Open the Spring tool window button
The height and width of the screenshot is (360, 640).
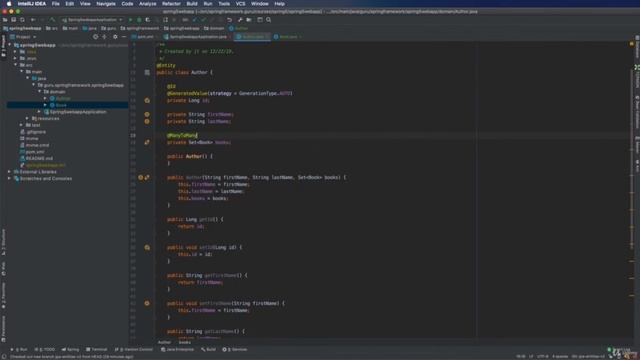(70, 349)
